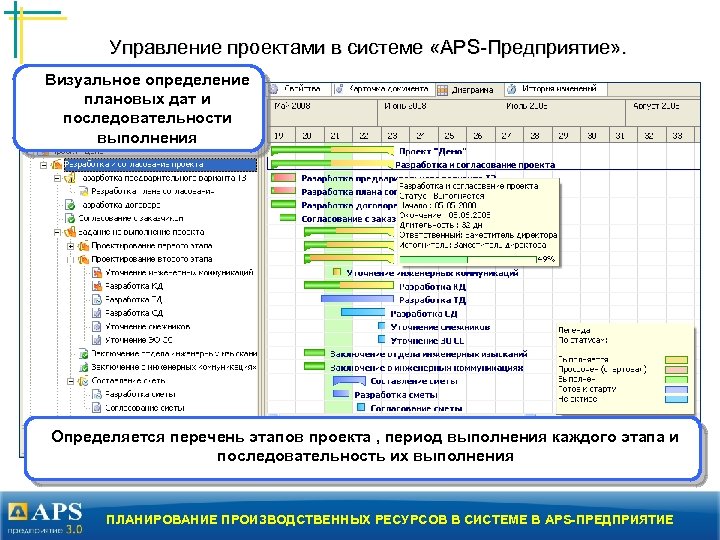The height and width of the screenshot is (540, 720).
Task: Click Май 2008 month header
Action: coord(323,112)
